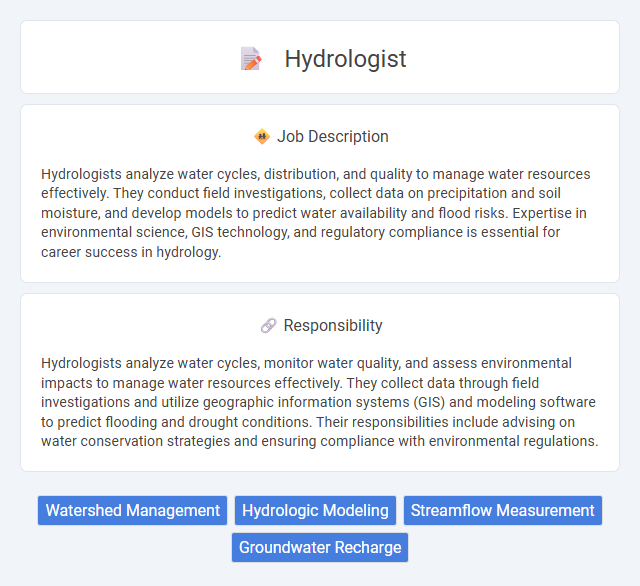640x586 pixels.
Task: Click the Responsibility heading
Action: pos(333,326)
